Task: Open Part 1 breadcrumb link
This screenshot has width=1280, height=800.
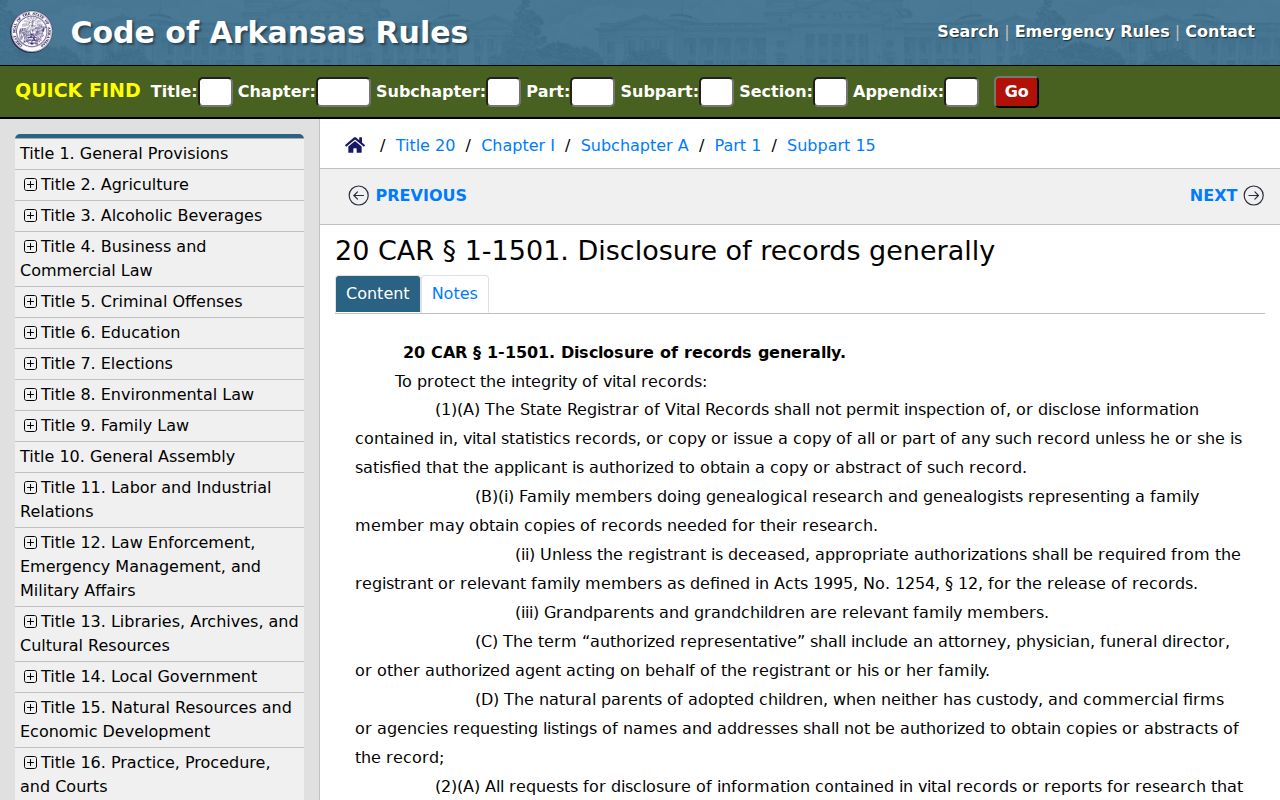Action: (738, 145)
